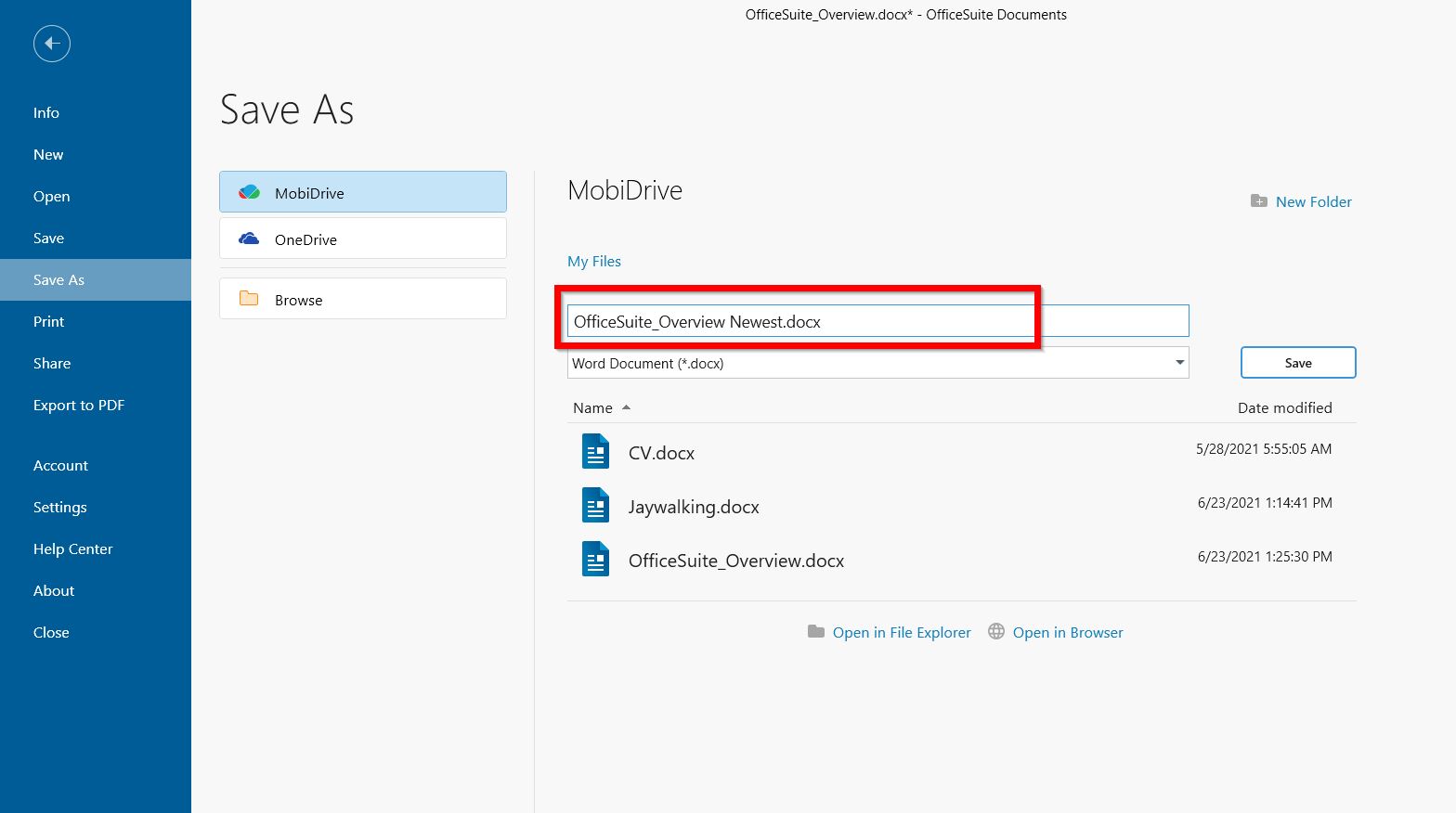
Task: Click the Open in Browser globe icon
Action: [x=996, y=631]
